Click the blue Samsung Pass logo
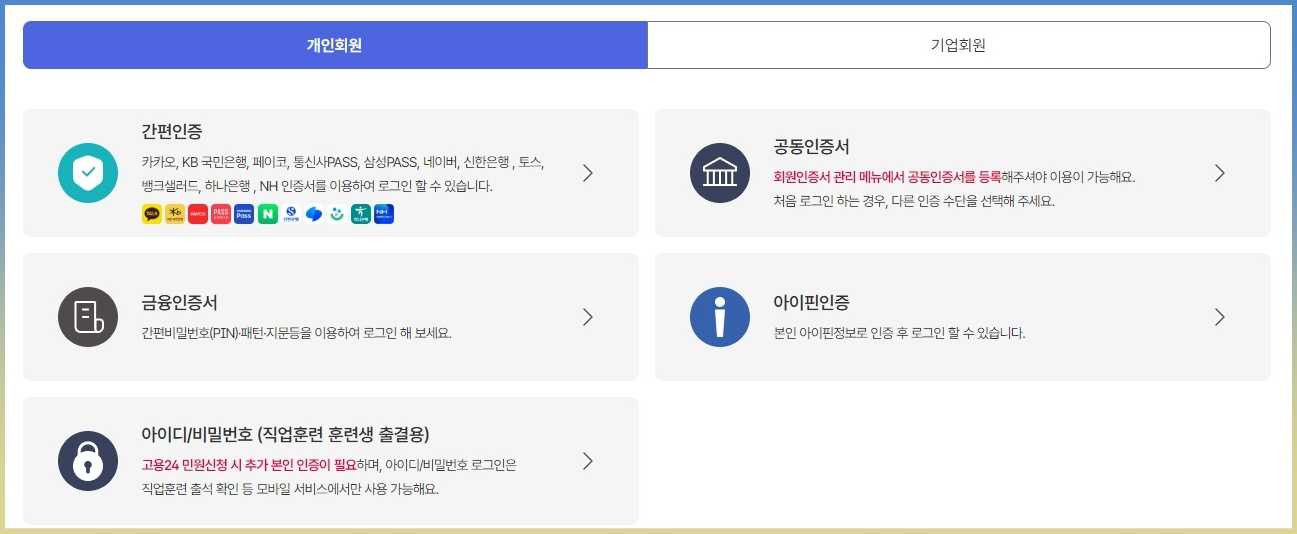Screen dimensions: 1297x534 tap(244, 214)
